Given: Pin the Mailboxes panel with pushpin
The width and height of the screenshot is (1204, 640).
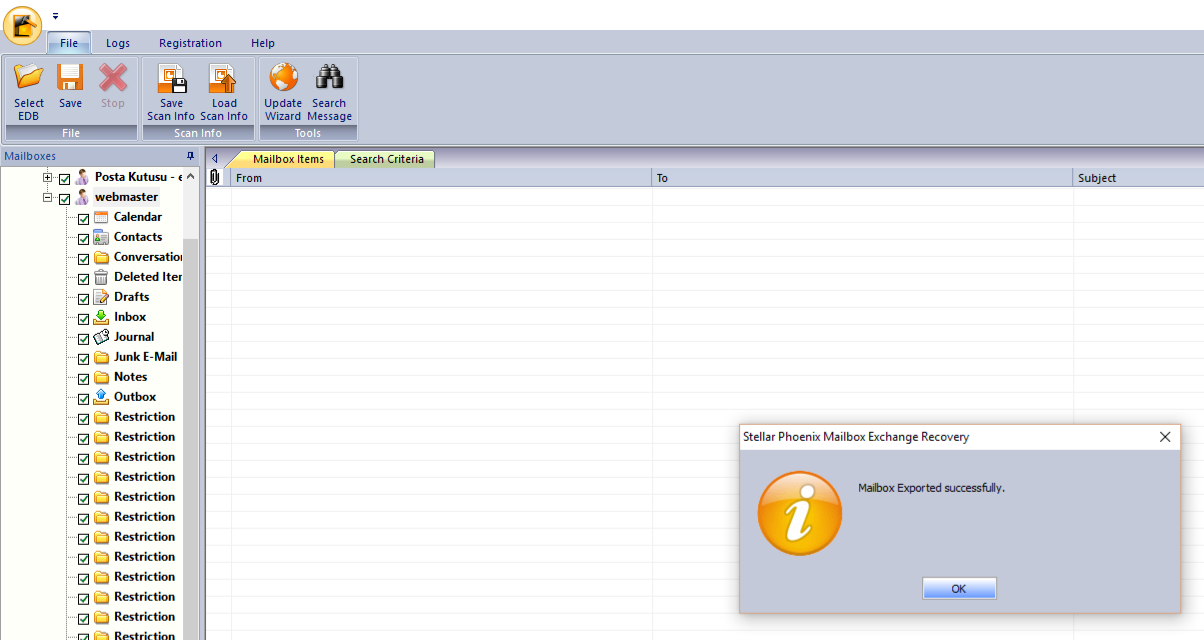Looking at the screenshot, I should (191, 157).
